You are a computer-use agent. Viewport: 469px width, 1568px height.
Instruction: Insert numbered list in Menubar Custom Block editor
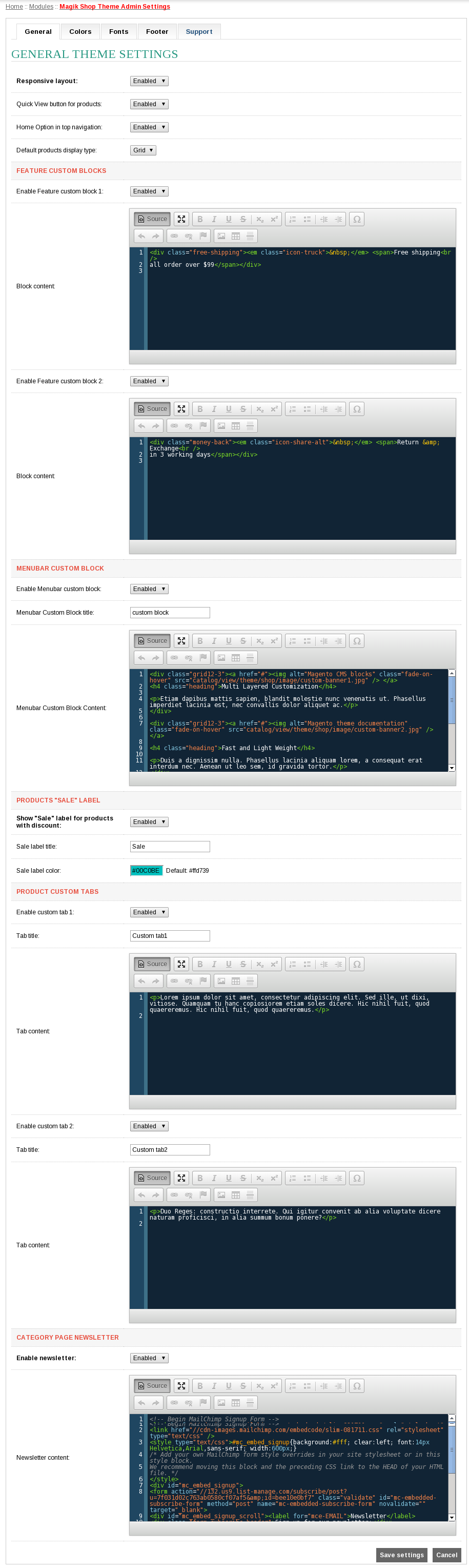(293, 641)
